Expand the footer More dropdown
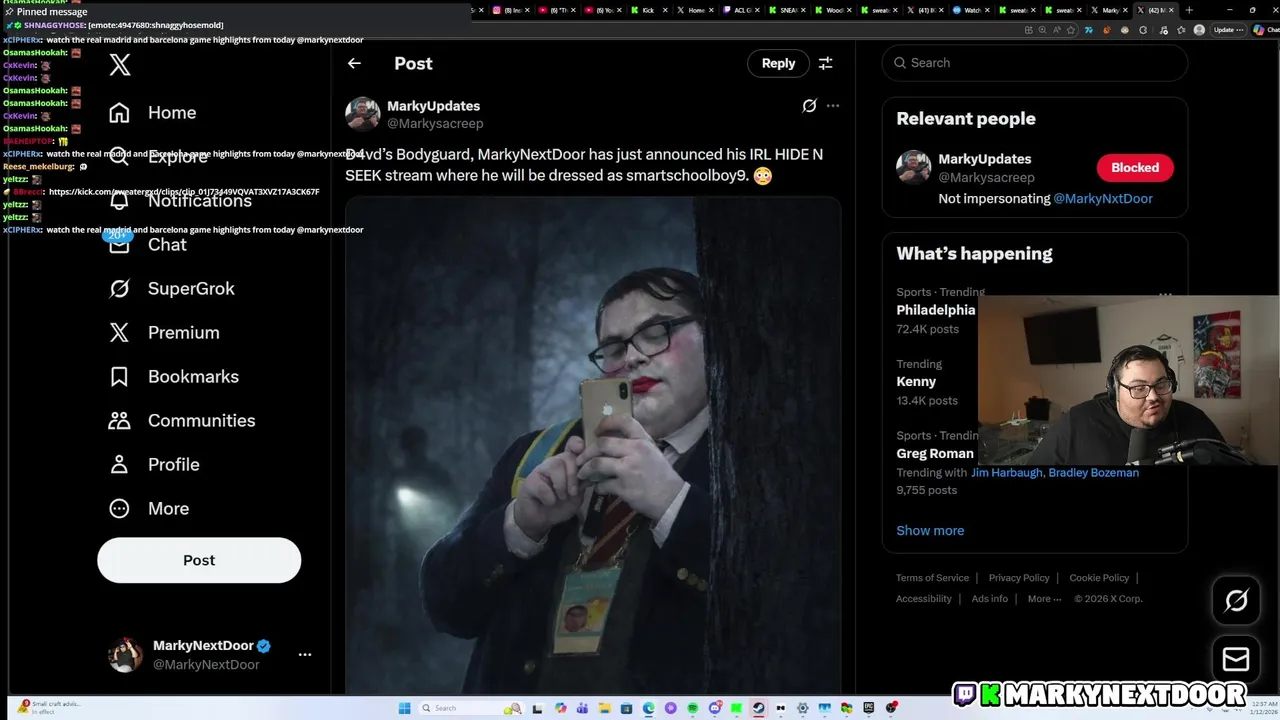Image resolution: width=1280 pixels, height=720 pixels. (1045, 599)
